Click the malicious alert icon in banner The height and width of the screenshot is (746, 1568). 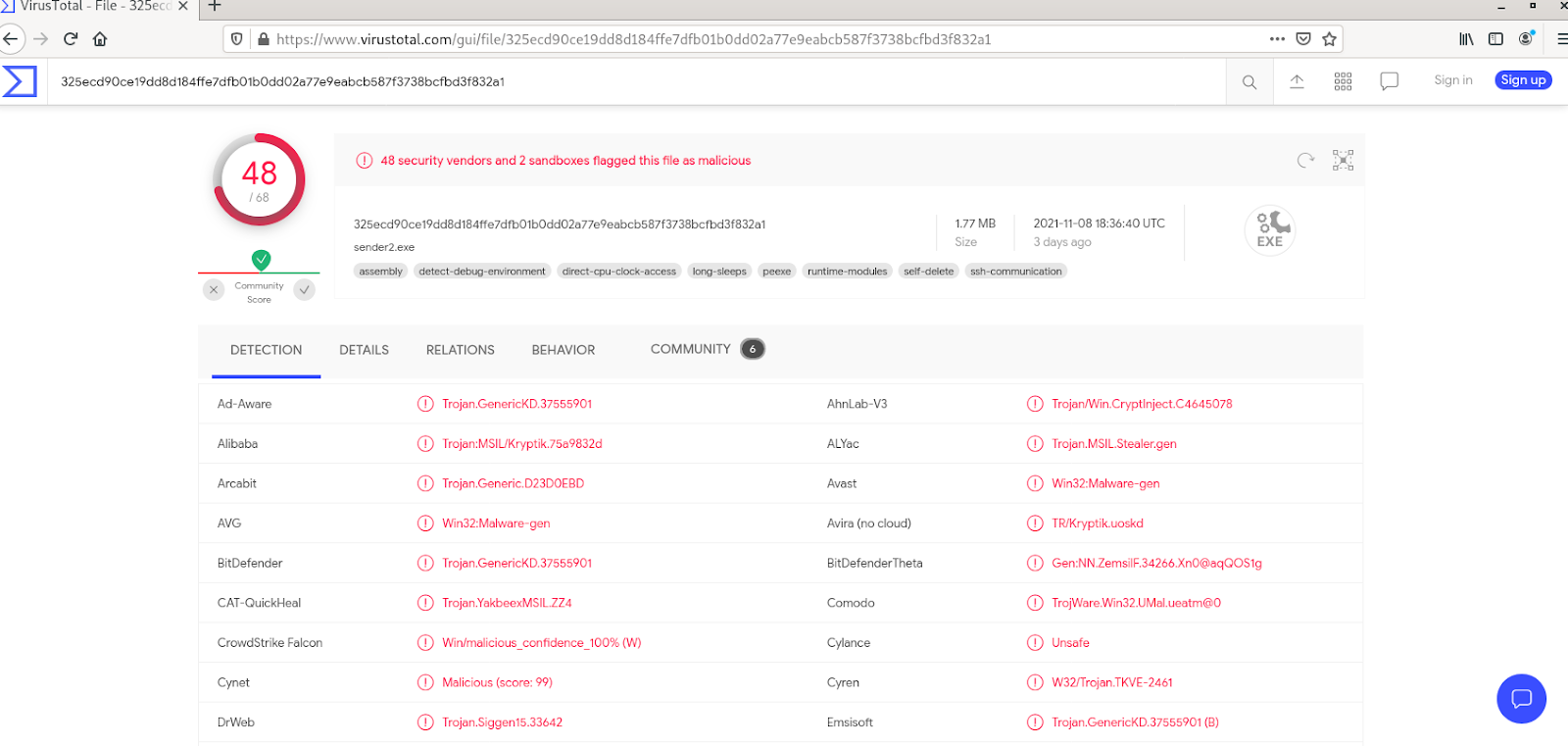pyautogui.click(x=364, y=161)
